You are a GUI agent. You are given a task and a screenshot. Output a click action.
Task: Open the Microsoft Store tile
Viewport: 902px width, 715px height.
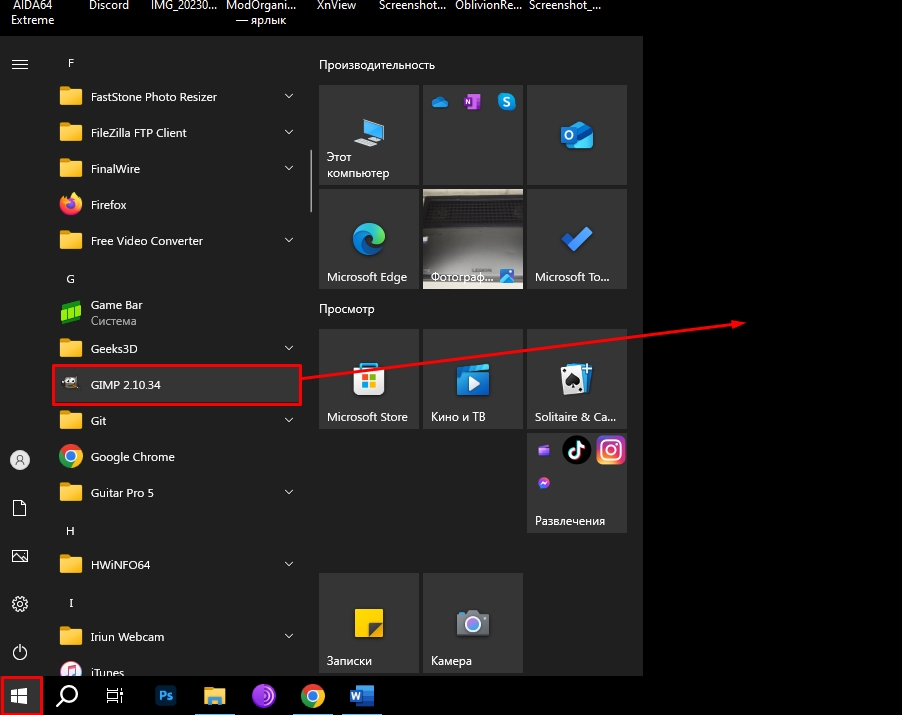[369, 379]
